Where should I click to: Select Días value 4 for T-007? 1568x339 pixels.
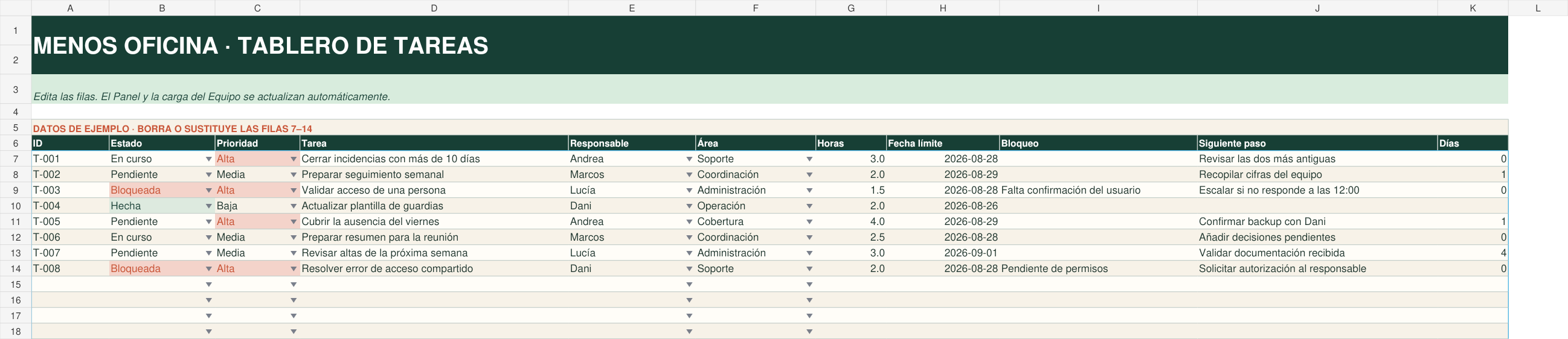1473,254
